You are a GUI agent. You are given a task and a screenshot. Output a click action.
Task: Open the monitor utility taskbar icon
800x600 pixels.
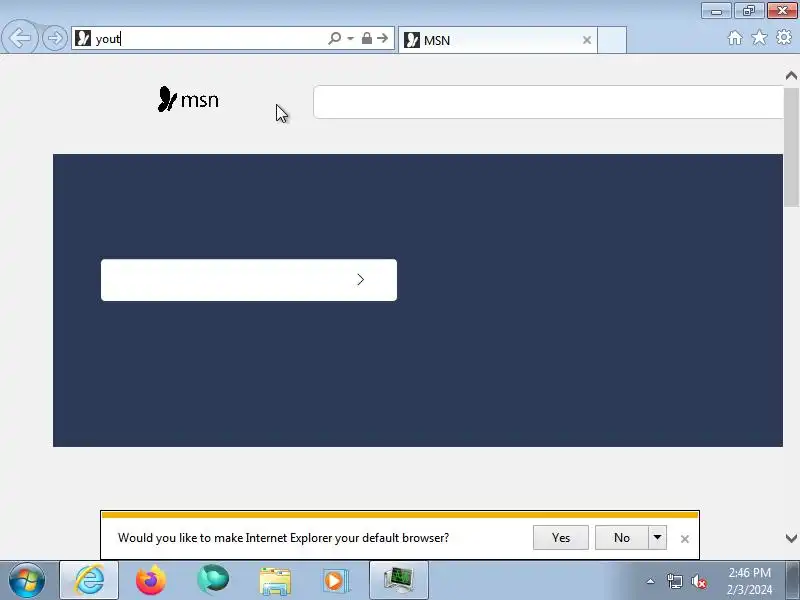[x=398, y=580]
